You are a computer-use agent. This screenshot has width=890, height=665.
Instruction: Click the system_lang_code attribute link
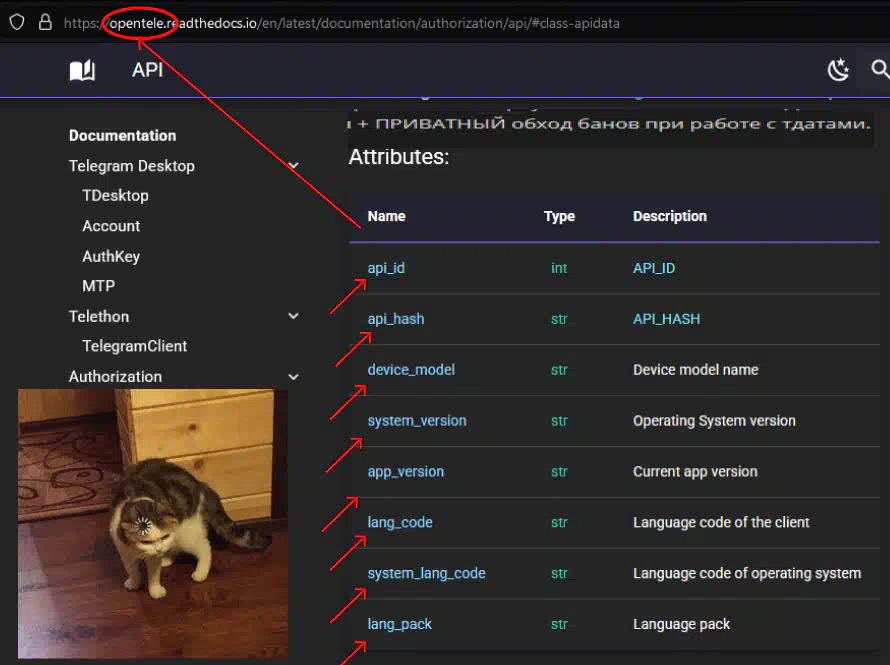pyautogui.click(x=426, y=573)
